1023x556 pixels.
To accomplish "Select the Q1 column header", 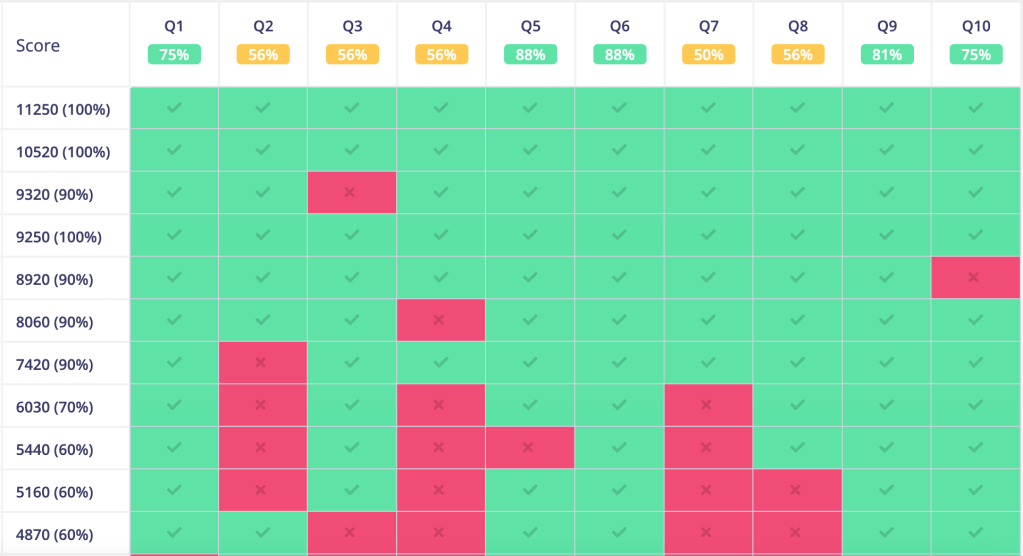I will click(x=174, y=24).
